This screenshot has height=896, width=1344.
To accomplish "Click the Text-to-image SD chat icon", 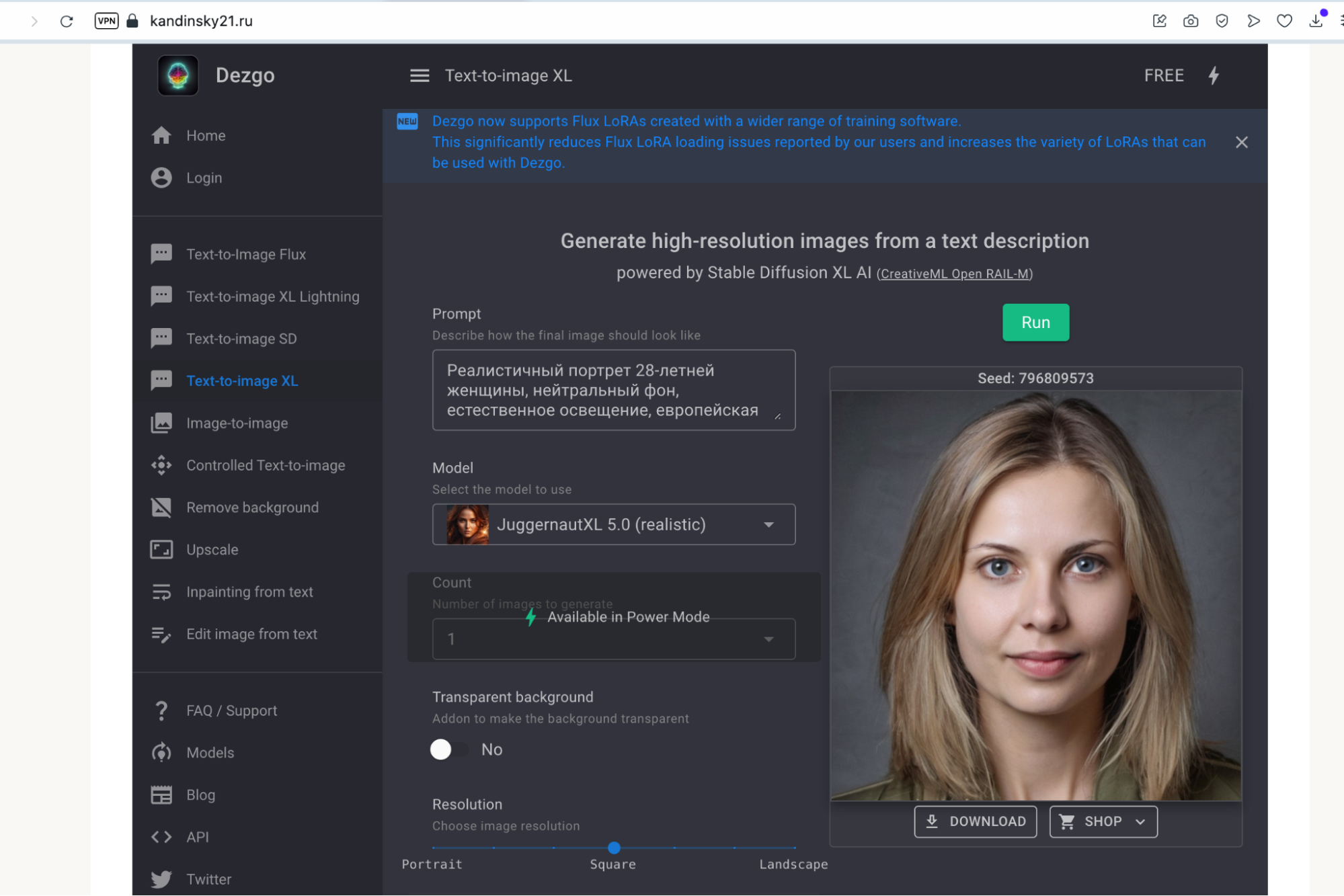I will (x=161, y=339).
